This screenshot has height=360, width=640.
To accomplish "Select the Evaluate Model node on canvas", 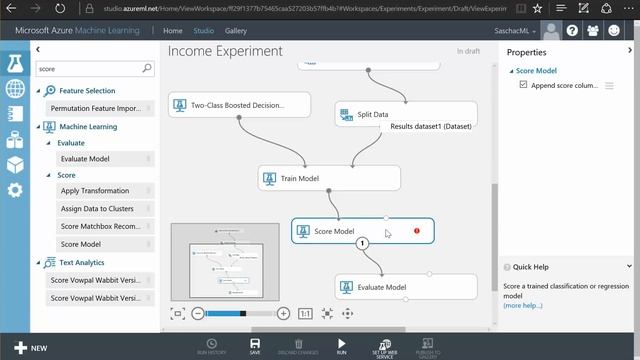I will click(406, 287).
